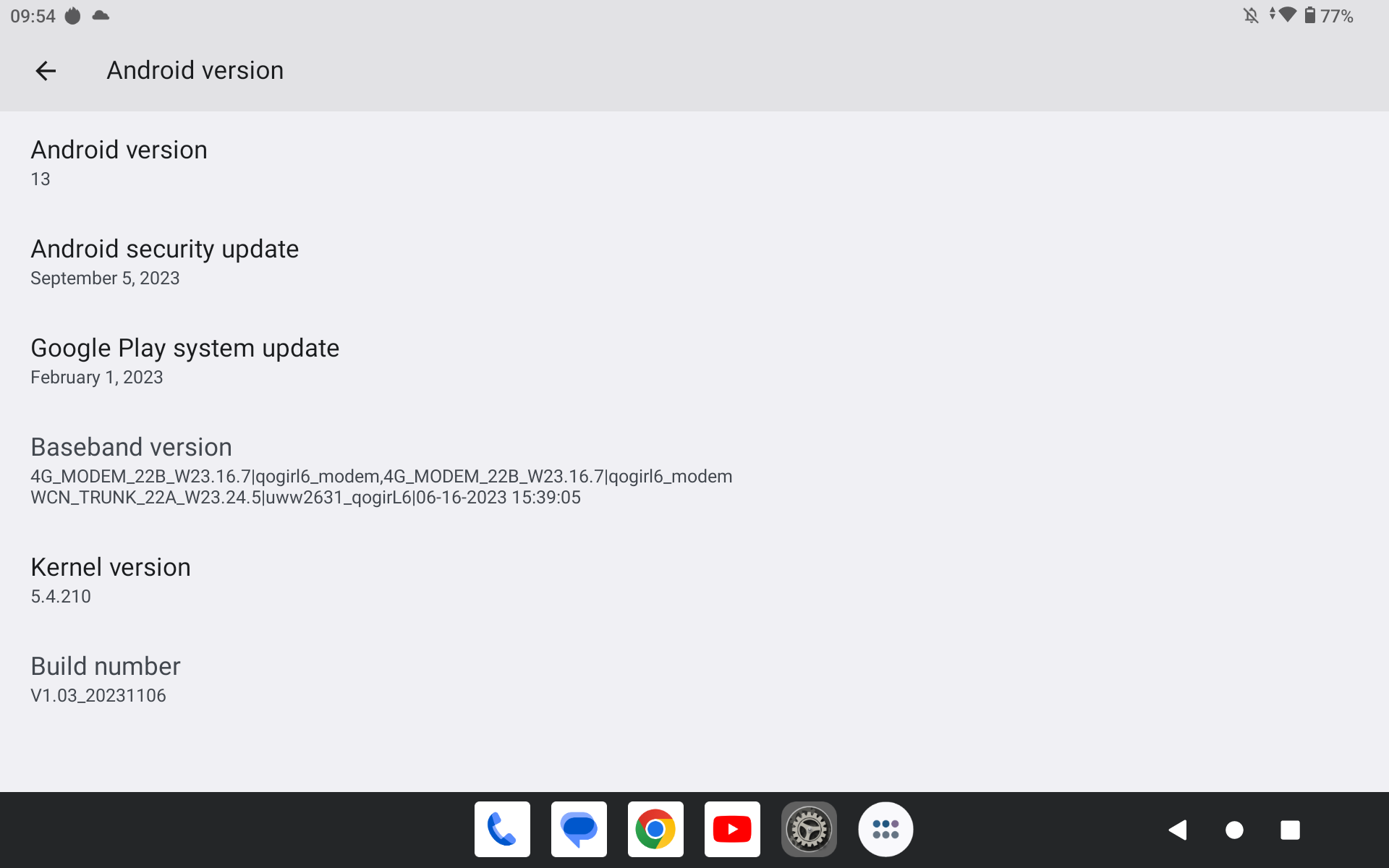The height and width of the screenshot is (868, 1389).
Task: Open the all apps drawer button
Action: 885,829
